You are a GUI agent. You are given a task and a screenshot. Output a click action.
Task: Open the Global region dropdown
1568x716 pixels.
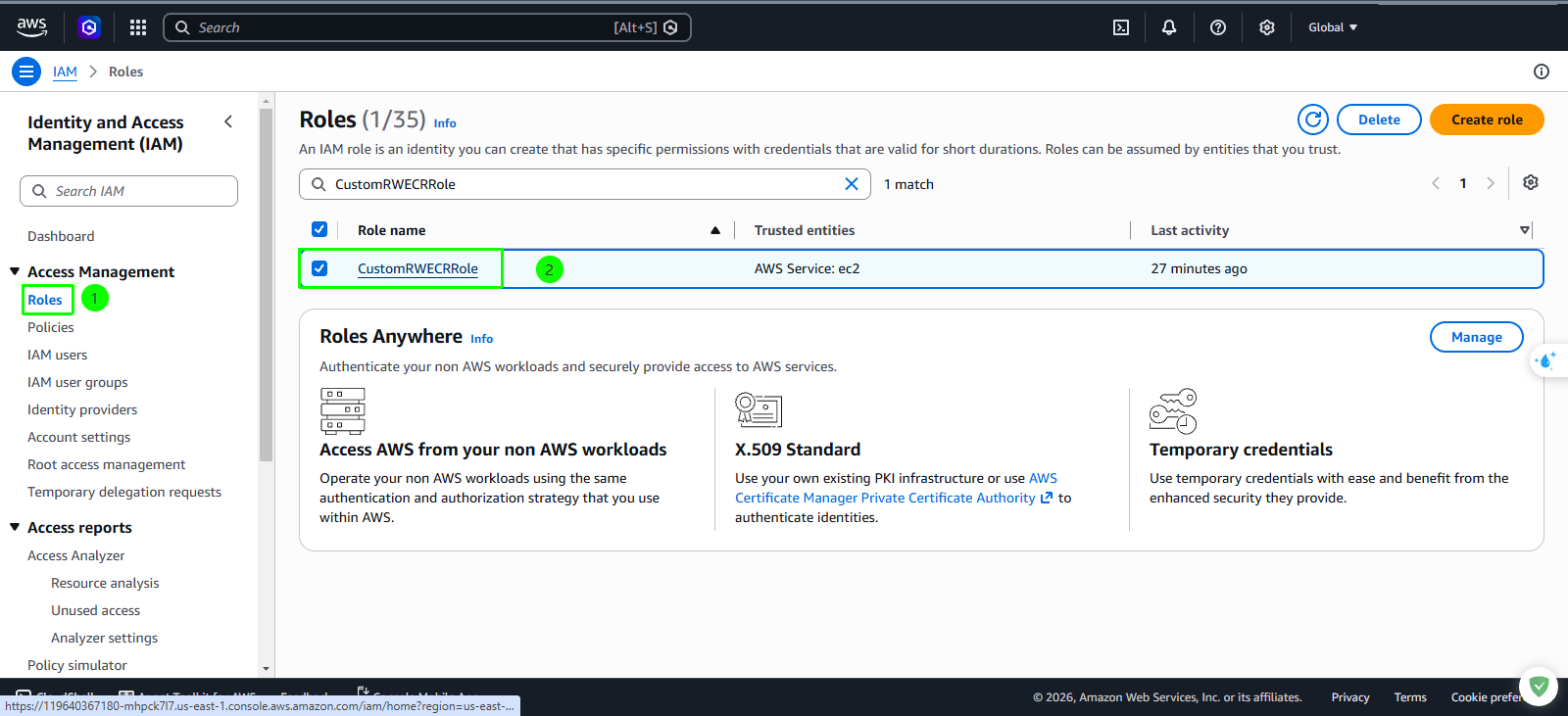click(1333, 27)
